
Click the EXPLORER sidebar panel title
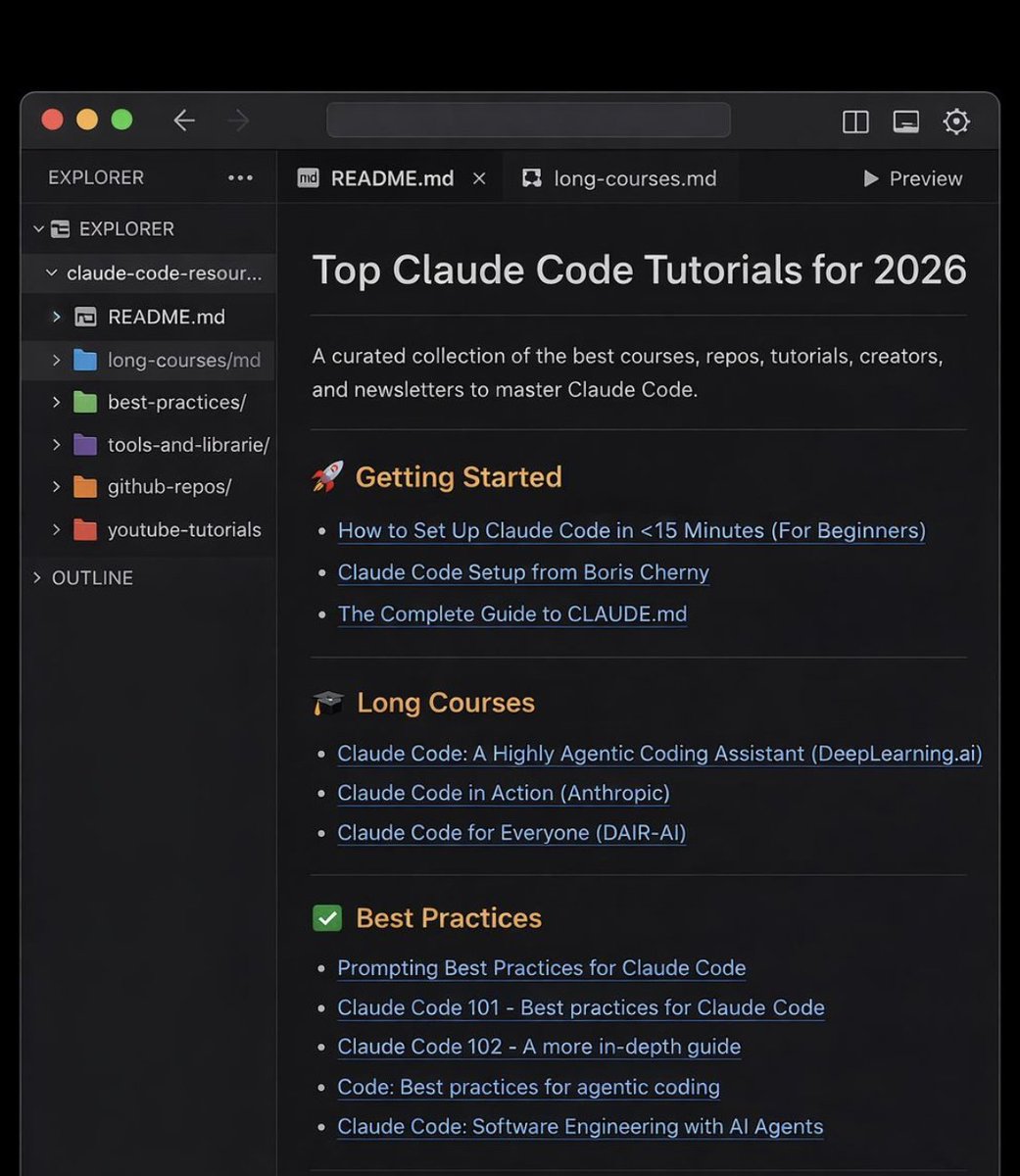pyautogui.click(x=96, y=178)
